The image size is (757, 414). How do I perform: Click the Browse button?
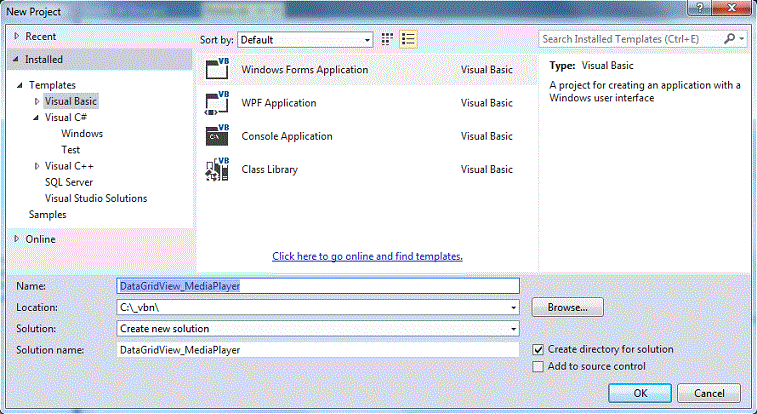(567, 308)
